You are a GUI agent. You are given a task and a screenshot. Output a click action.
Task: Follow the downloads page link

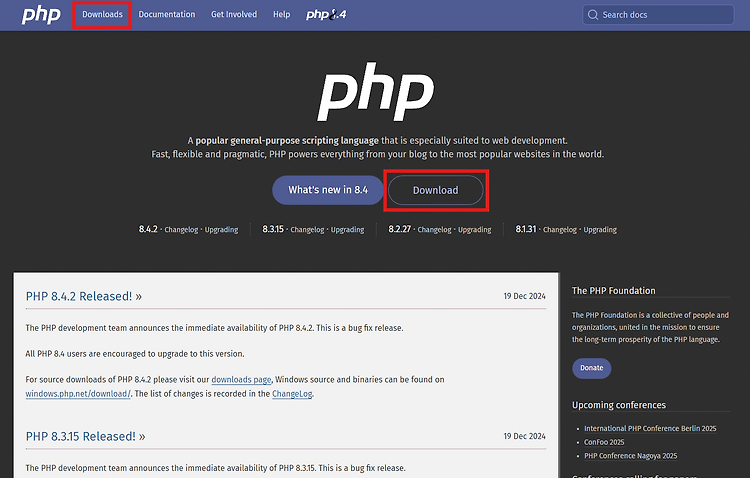(x=241, y=379)
